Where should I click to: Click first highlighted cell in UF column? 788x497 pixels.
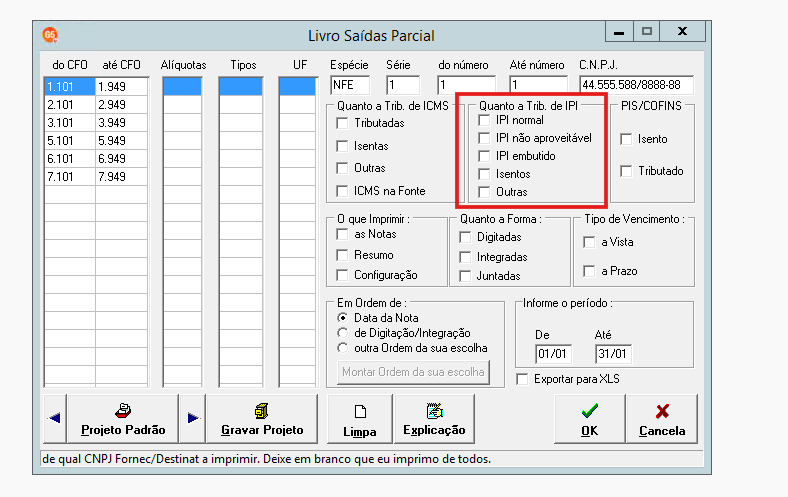[298, 86]
